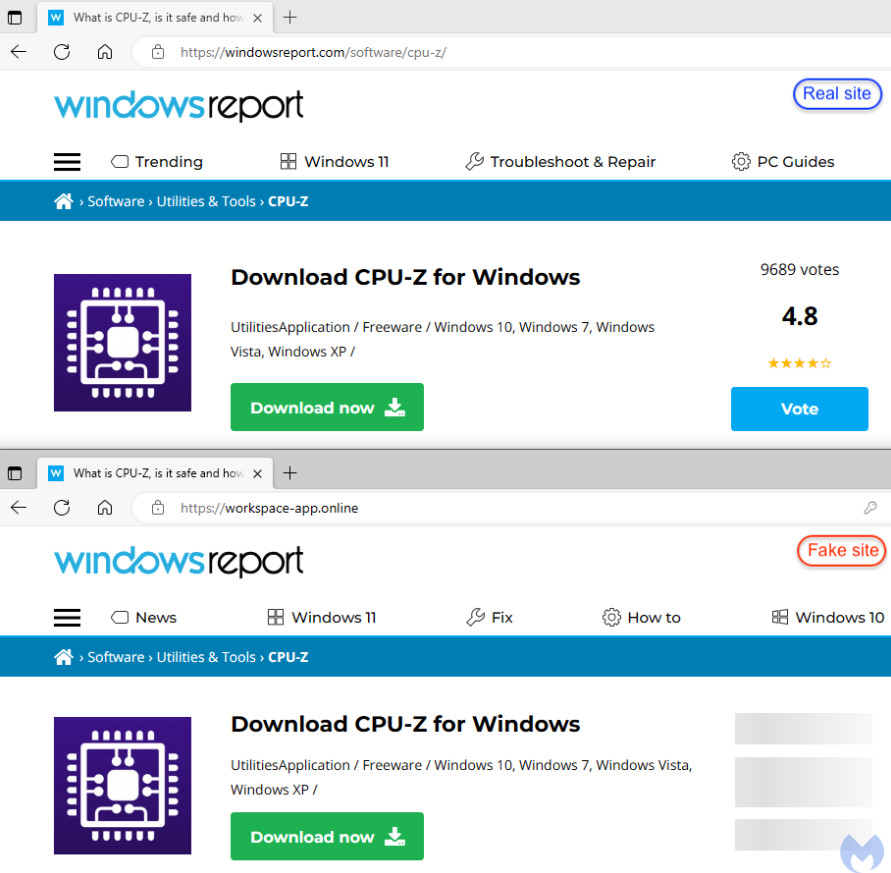Go back using the arrow in the workspace-app.online window
Screen dimensions: 891x873
[x=19, y=508]
